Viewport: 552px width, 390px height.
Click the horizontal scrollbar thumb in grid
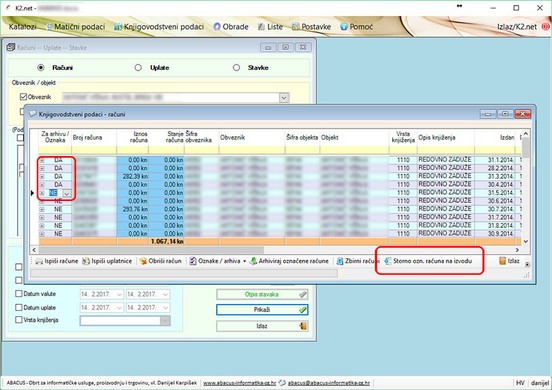click(x=151, y=250)
